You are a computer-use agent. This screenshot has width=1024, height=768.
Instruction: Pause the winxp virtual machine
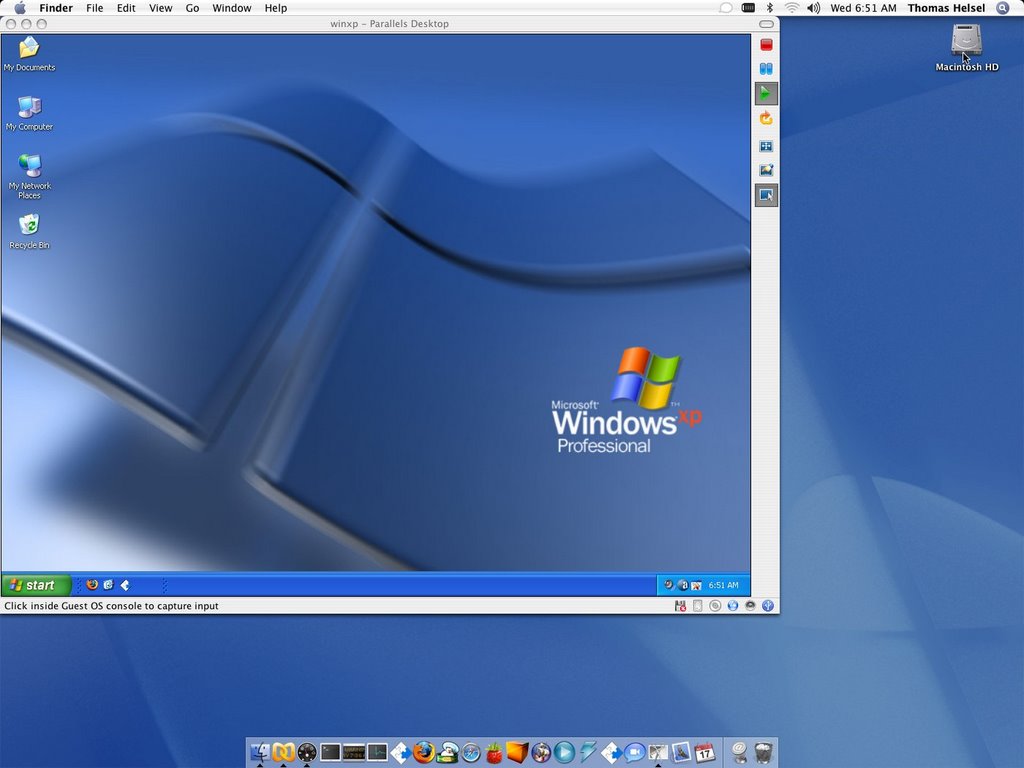tap(766, 69)
